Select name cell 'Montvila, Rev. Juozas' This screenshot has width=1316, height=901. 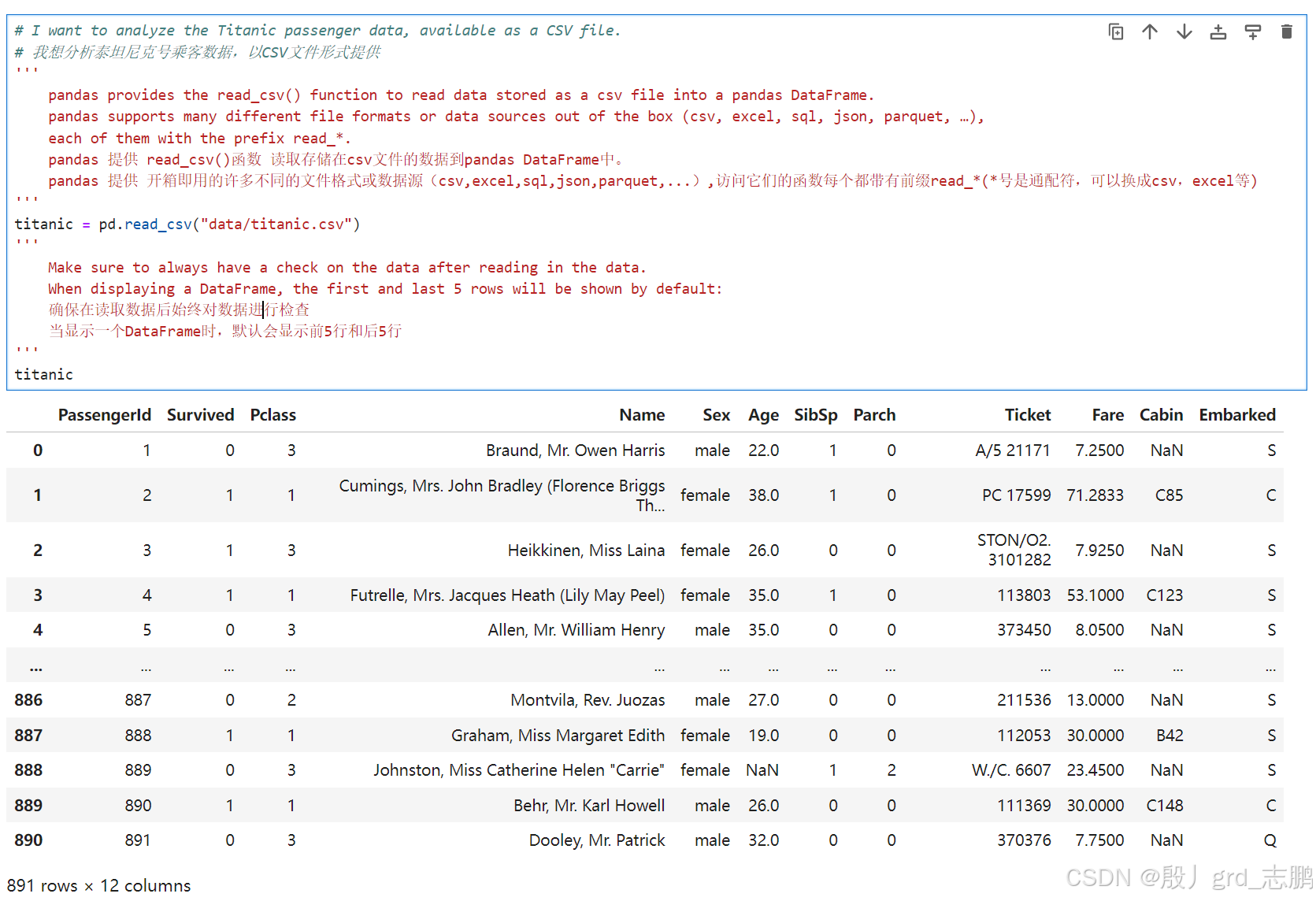(588, 700)
